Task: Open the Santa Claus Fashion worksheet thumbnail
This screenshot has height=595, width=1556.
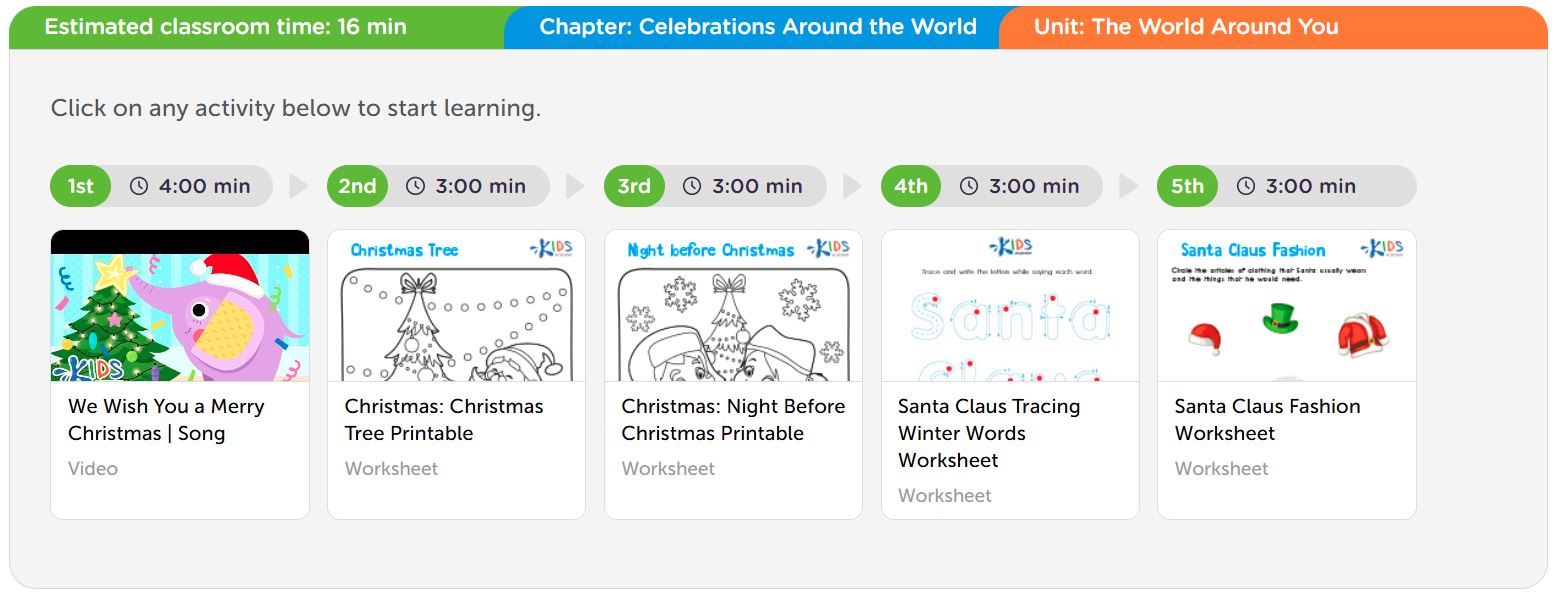Action: [x=1286, y=306]
